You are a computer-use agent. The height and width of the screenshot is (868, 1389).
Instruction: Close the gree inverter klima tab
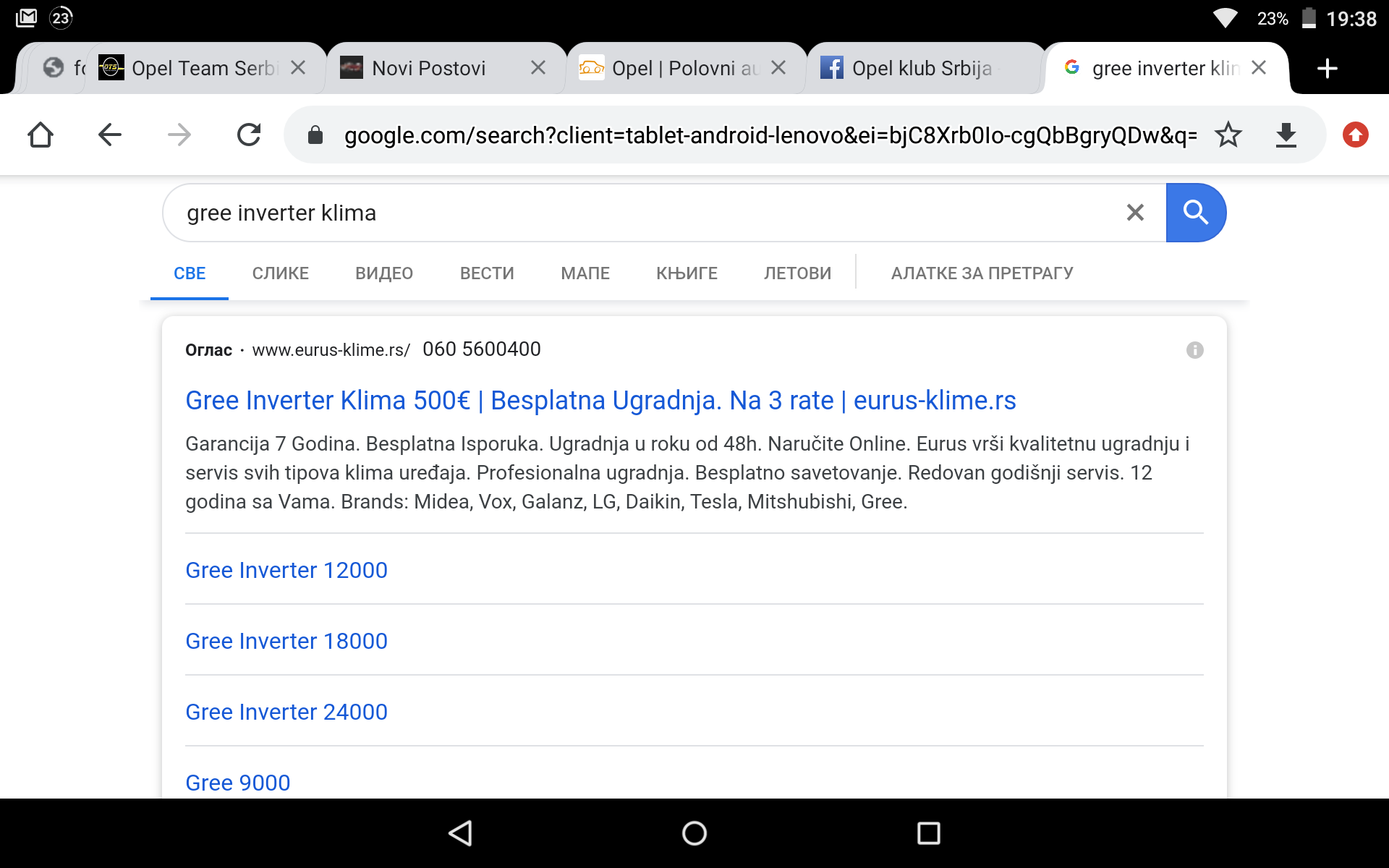point(1259,68)
